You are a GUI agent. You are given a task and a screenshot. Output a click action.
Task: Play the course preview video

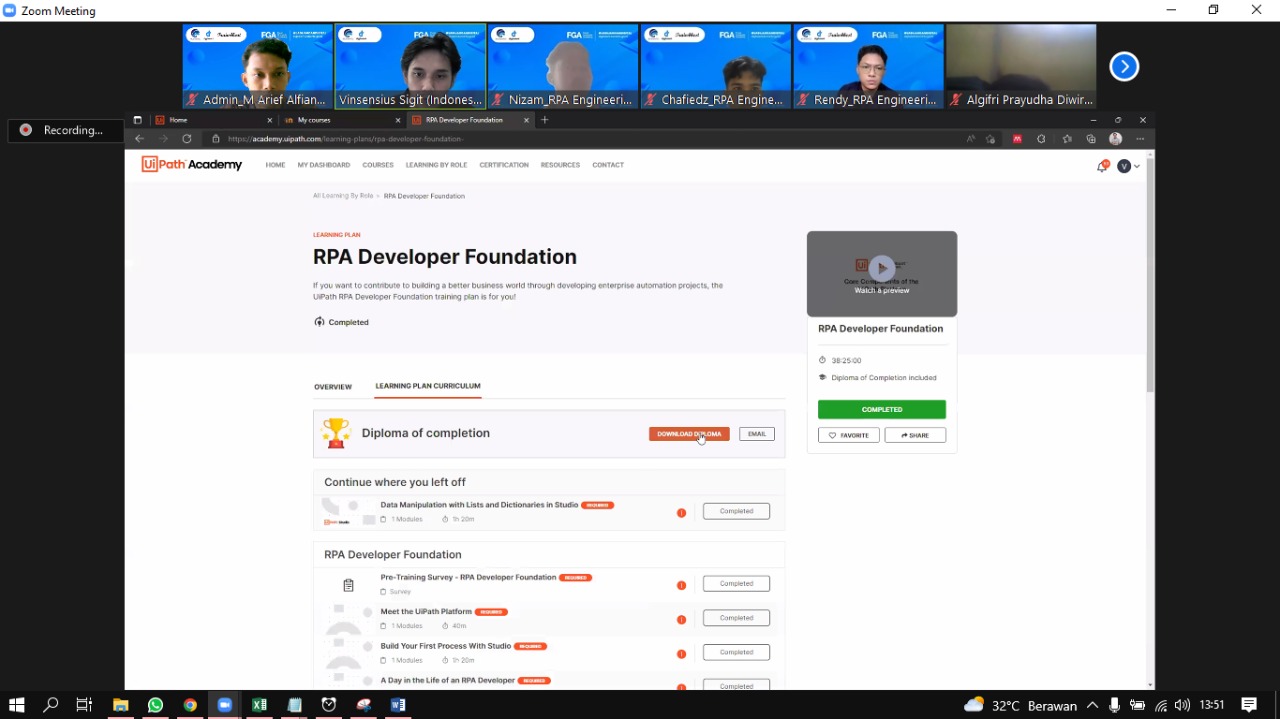881,268
